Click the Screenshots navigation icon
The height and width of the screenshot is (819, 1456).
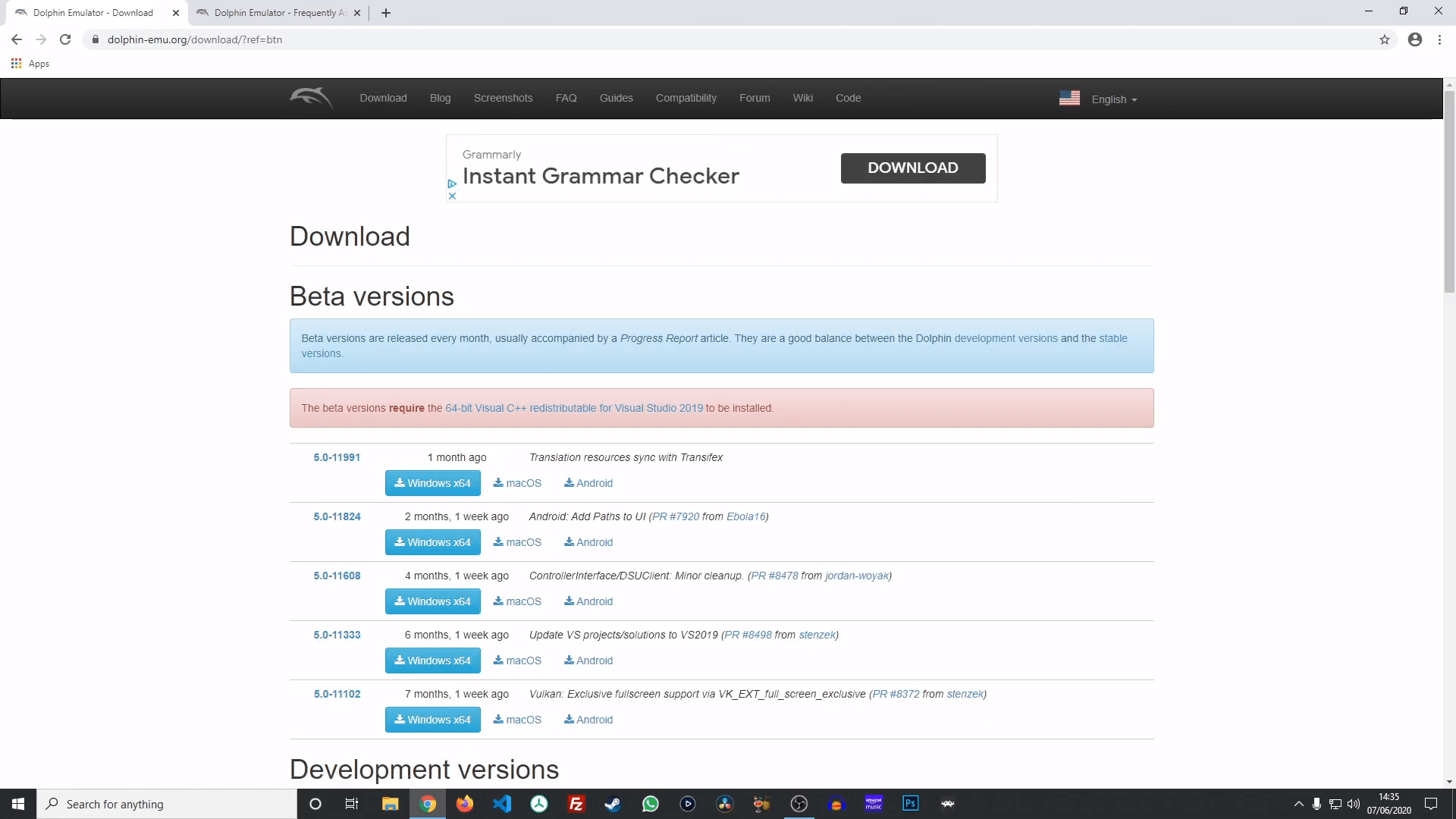click(x=502, y=98)
